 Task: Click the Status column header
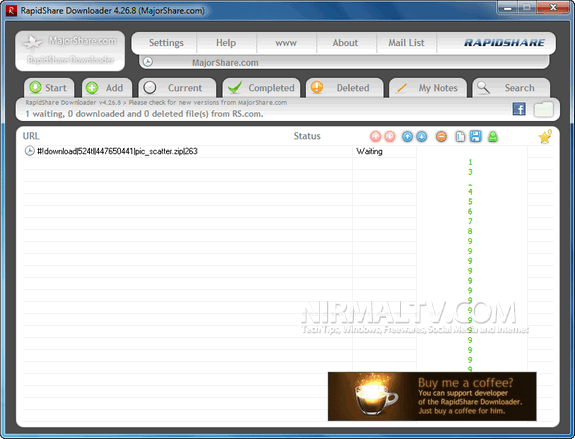(307, 136)
